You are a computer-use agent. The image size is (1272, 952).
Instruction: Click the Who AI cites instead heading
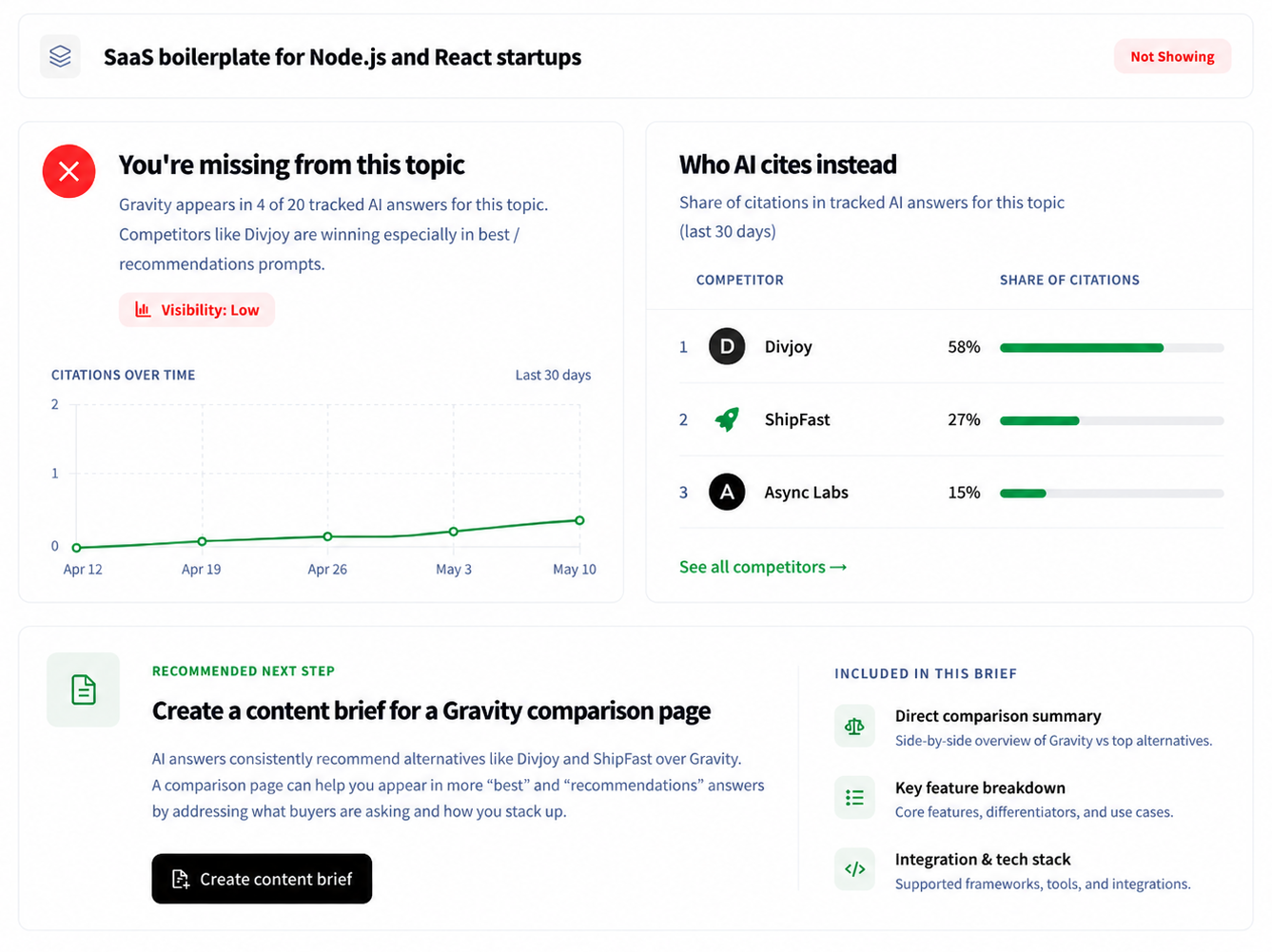(788, 165)
